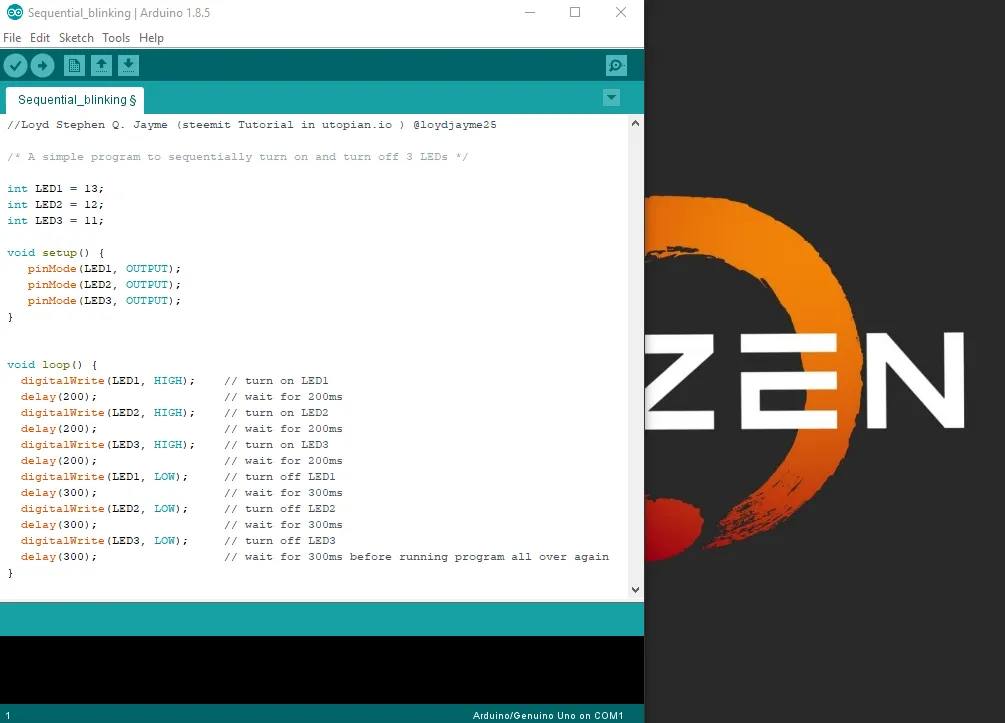Minimize the Arduino window
The image size is (1005, 723).
click(530, 12)
